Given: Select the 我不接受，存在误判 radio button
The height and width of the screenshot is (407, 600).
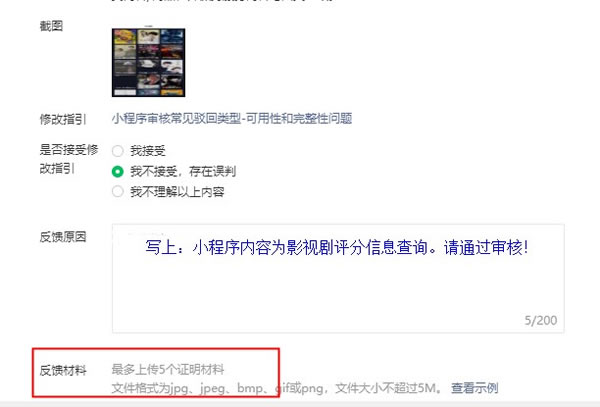Looking at the screenshot, I should point(117,171).
